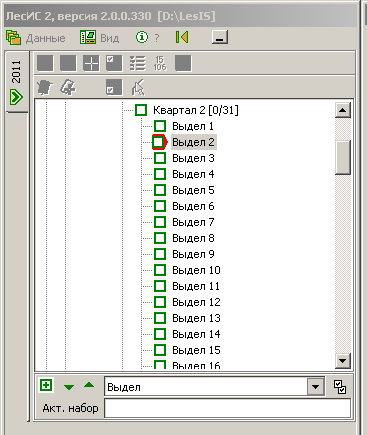Image resolution: width=367 pixels, height=435 pixels.
Task: Select the Выдел 12 tree label
Action: tap(196, 302)
